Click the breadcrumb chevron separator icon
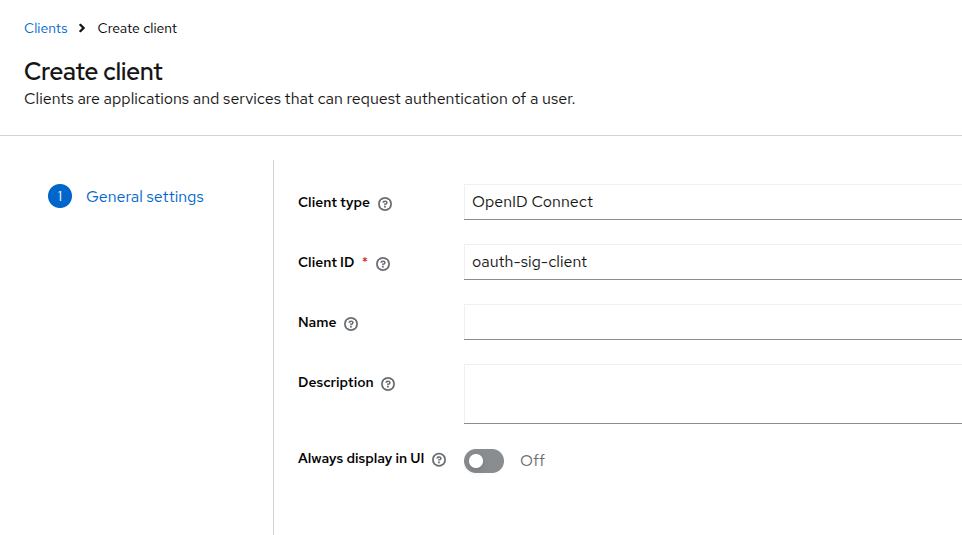The width and height of the screenshot is (962, 535). pos(82,28)
